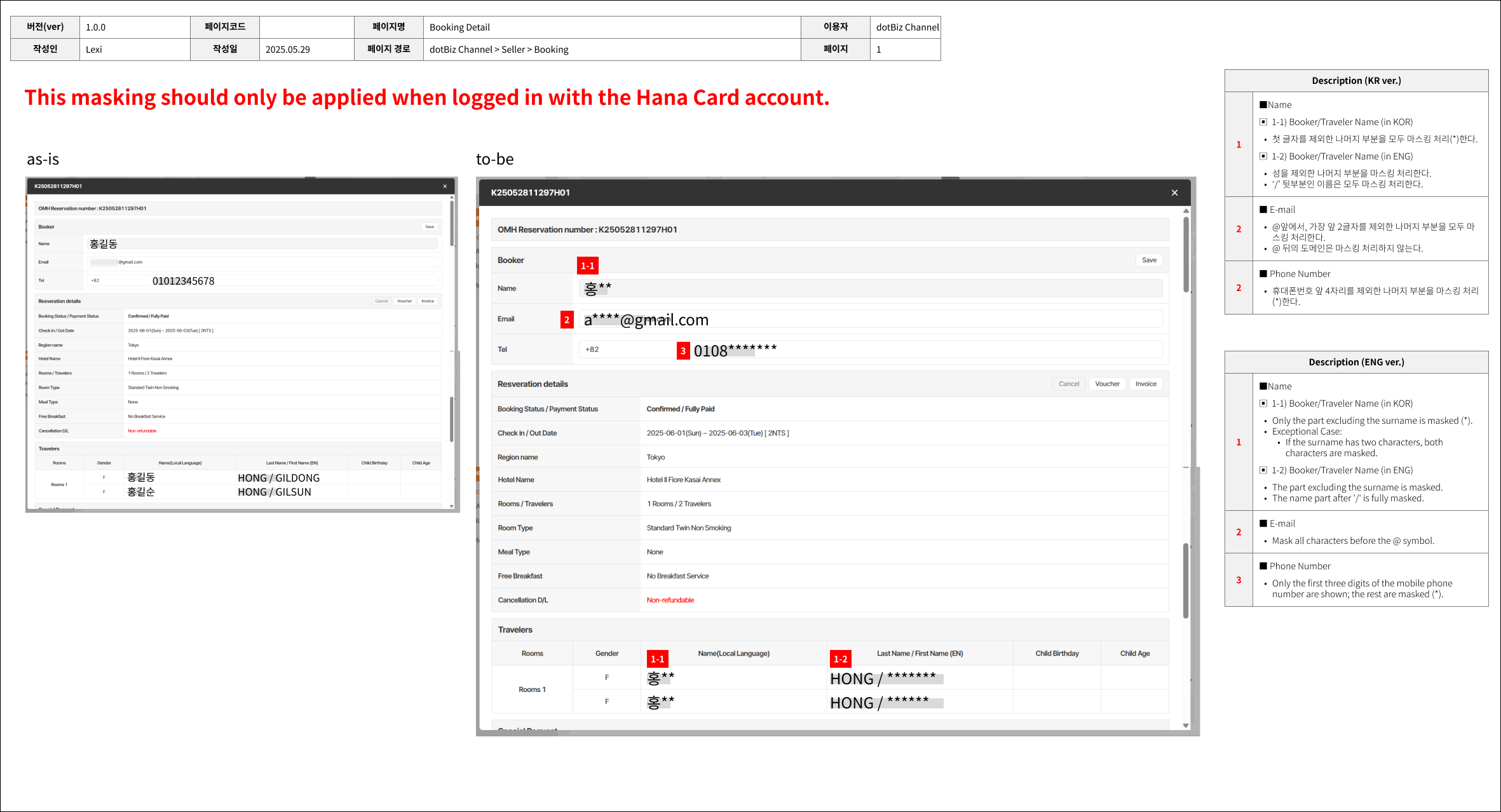The height and width of the screenshot is (812, 1501).
Task: Click the red 2 marker beside Email
Action: [567, 320]
